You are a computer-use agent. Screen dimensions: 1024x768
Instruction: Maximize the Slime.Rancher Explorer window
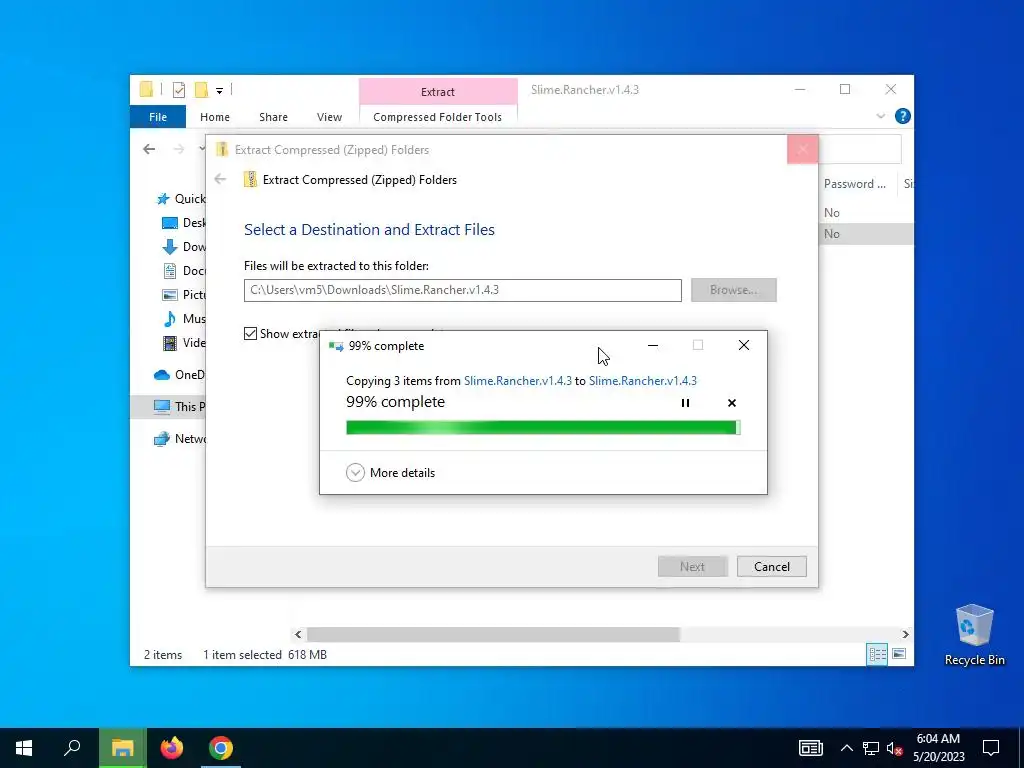pos(844,89)
